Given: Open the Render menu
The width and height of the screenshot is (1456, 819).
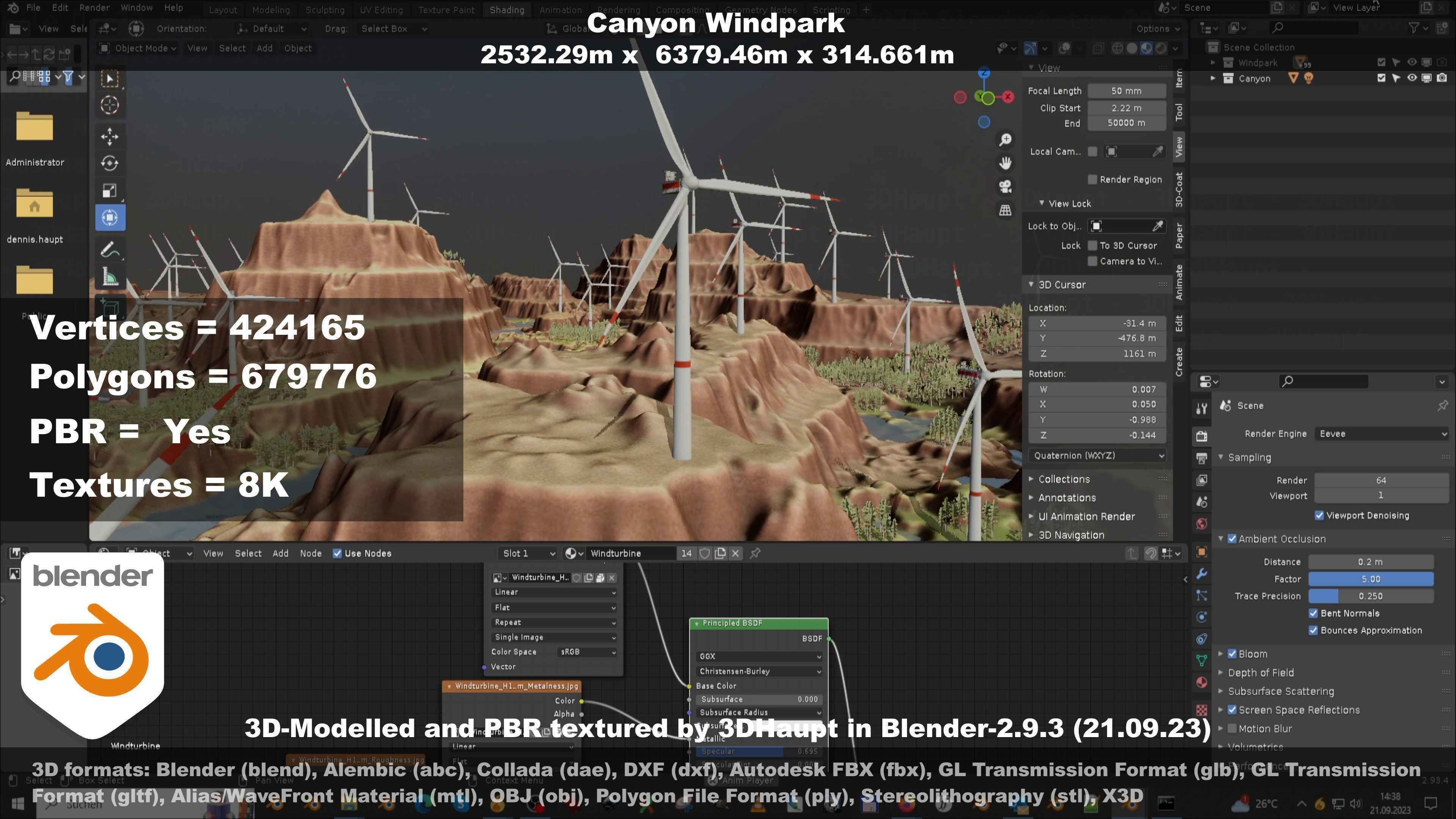Looking at the screenshot, I should (94, 8).
